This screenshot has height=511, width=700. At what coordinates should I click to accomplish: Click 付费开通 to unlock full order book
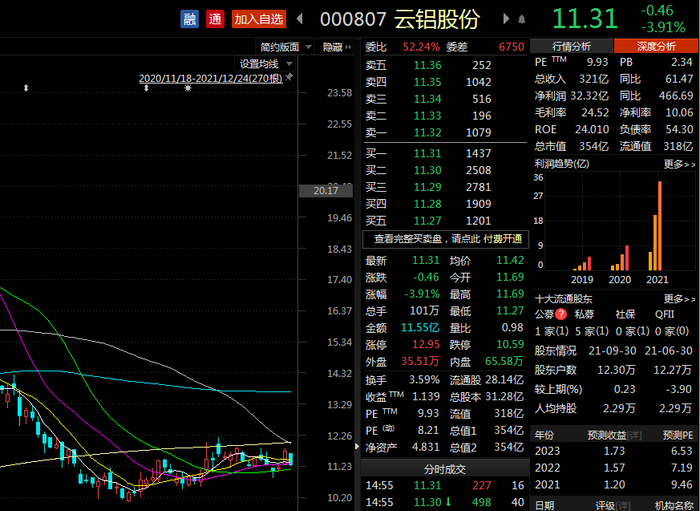coord(503,239)
